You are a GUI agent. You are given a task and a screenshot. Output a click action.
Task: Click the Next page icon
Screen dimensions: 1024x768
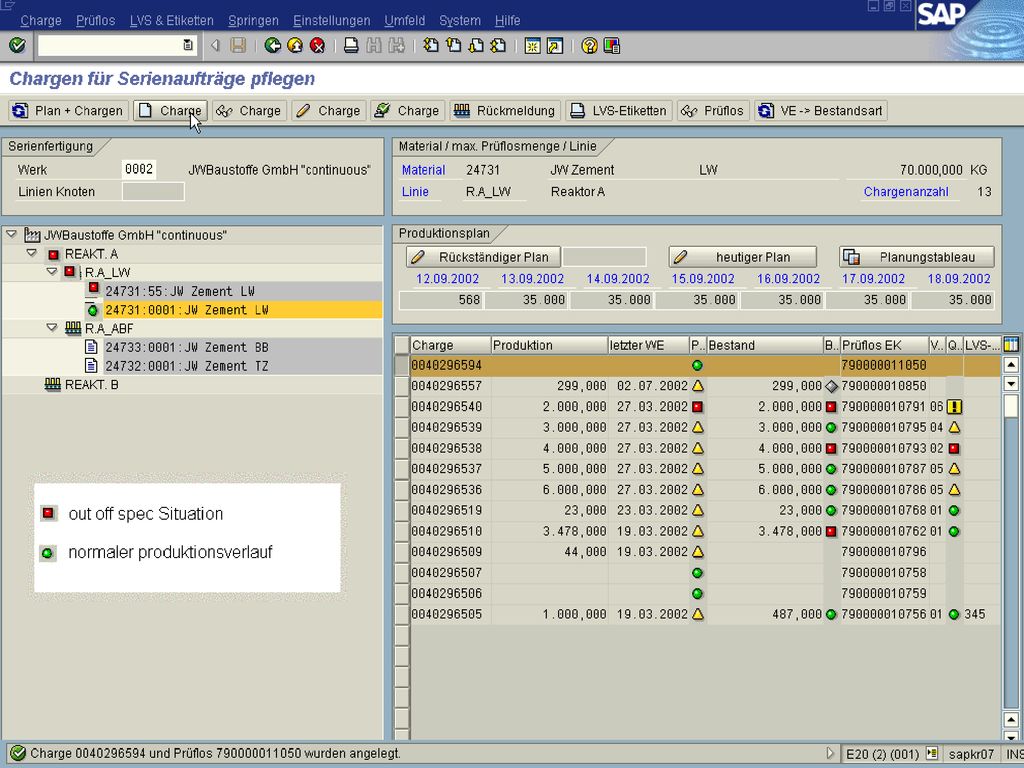point(476,46)
